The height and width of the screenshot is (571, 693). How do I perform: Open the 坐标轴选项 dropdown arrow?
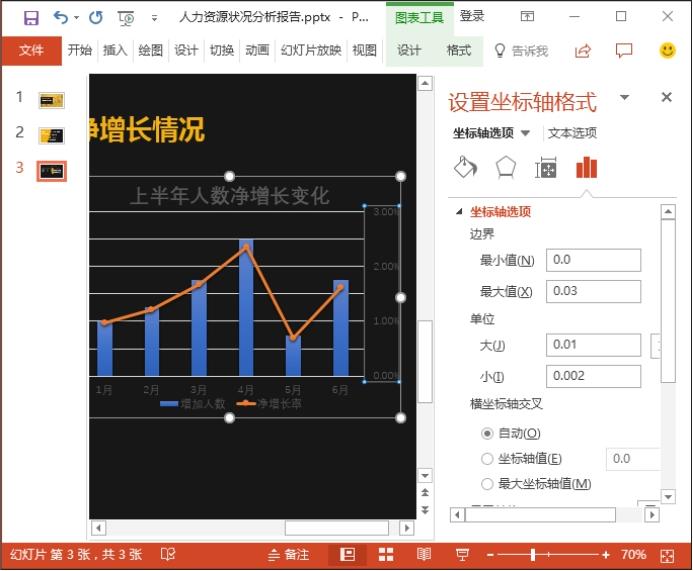(x=526, y=134)
